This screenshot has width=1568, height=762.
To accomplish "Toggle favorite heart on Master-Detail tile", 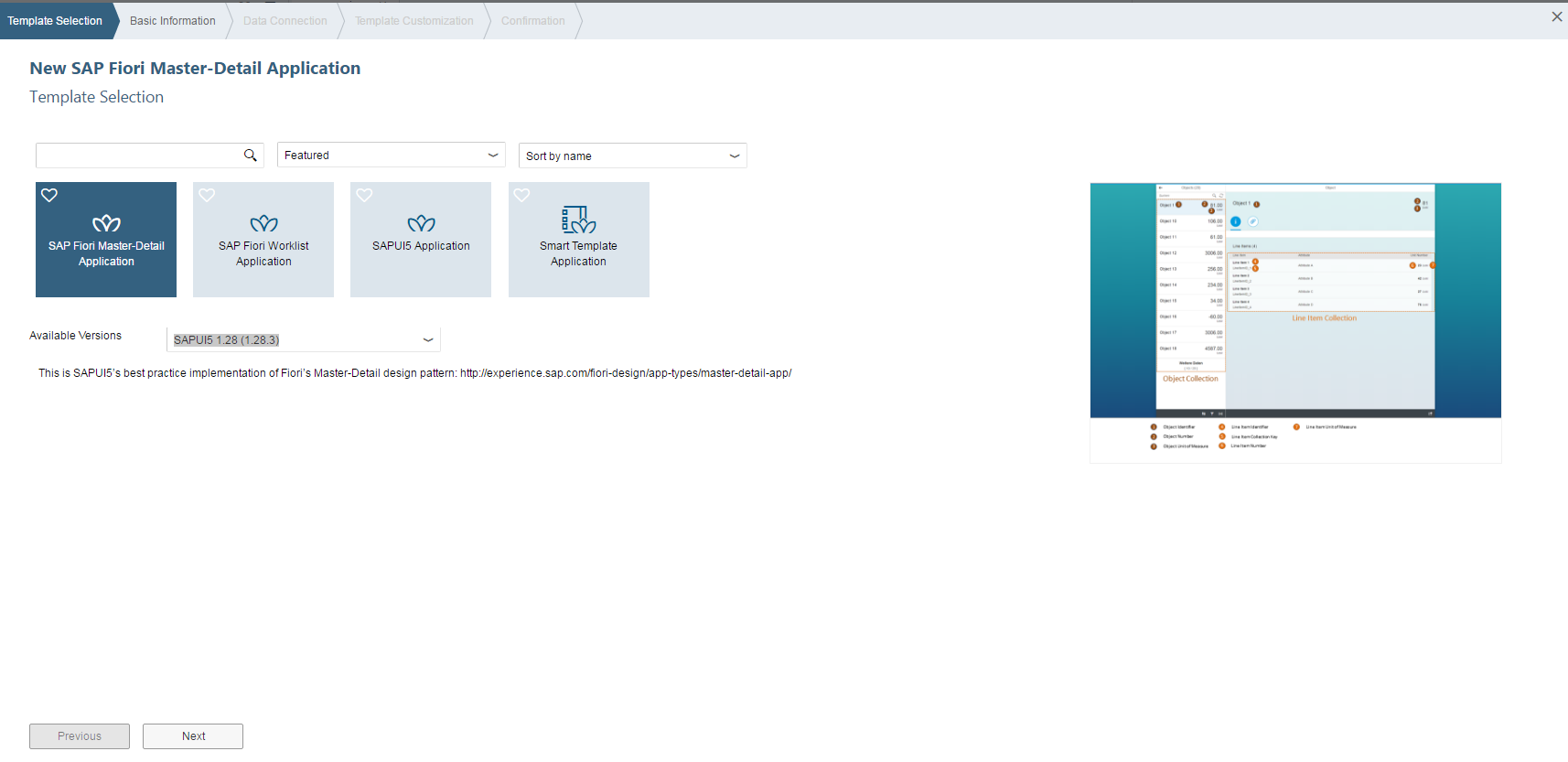I will 49,195.
